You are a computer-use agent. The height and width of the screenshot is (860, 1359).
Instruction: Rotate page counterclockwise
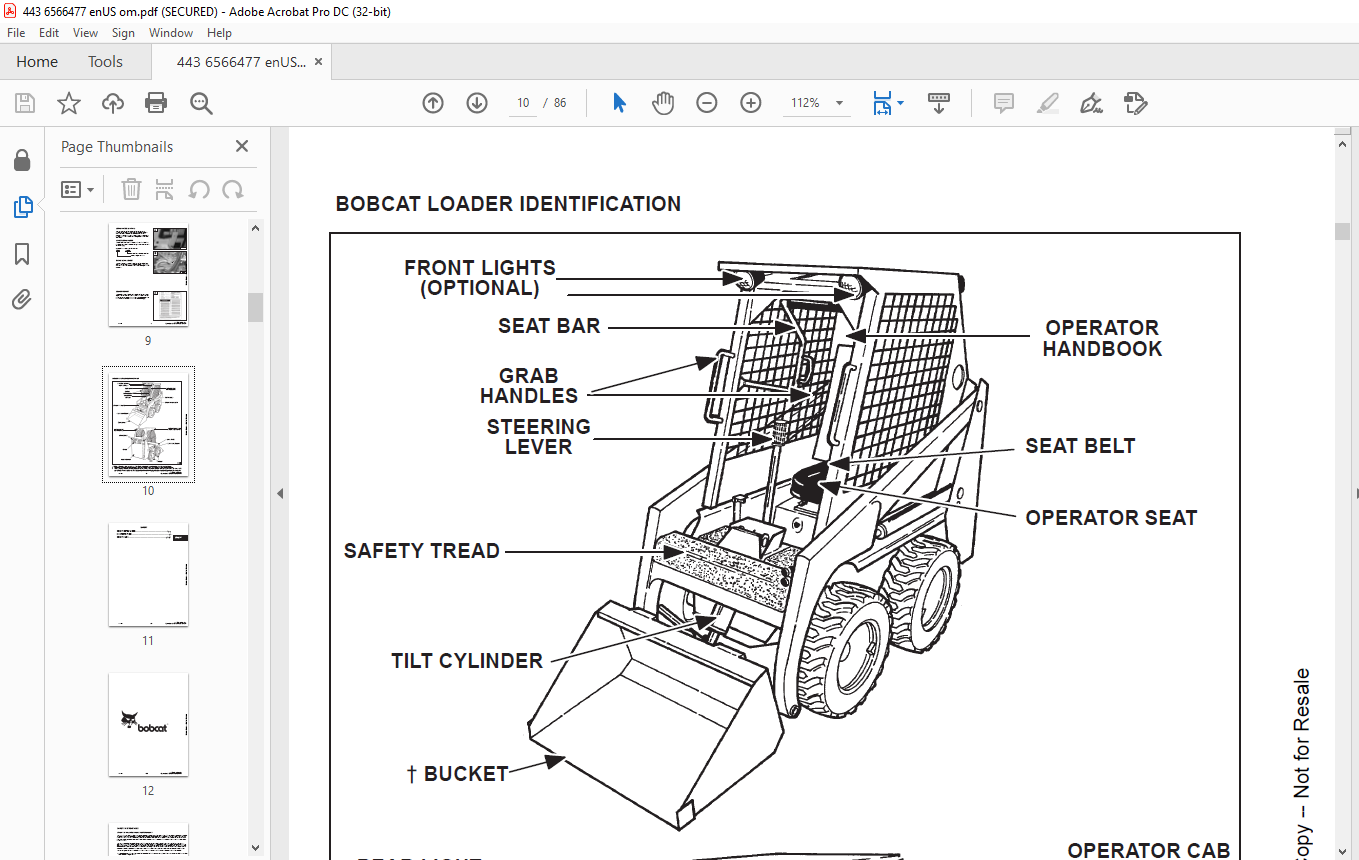point(199,189)
